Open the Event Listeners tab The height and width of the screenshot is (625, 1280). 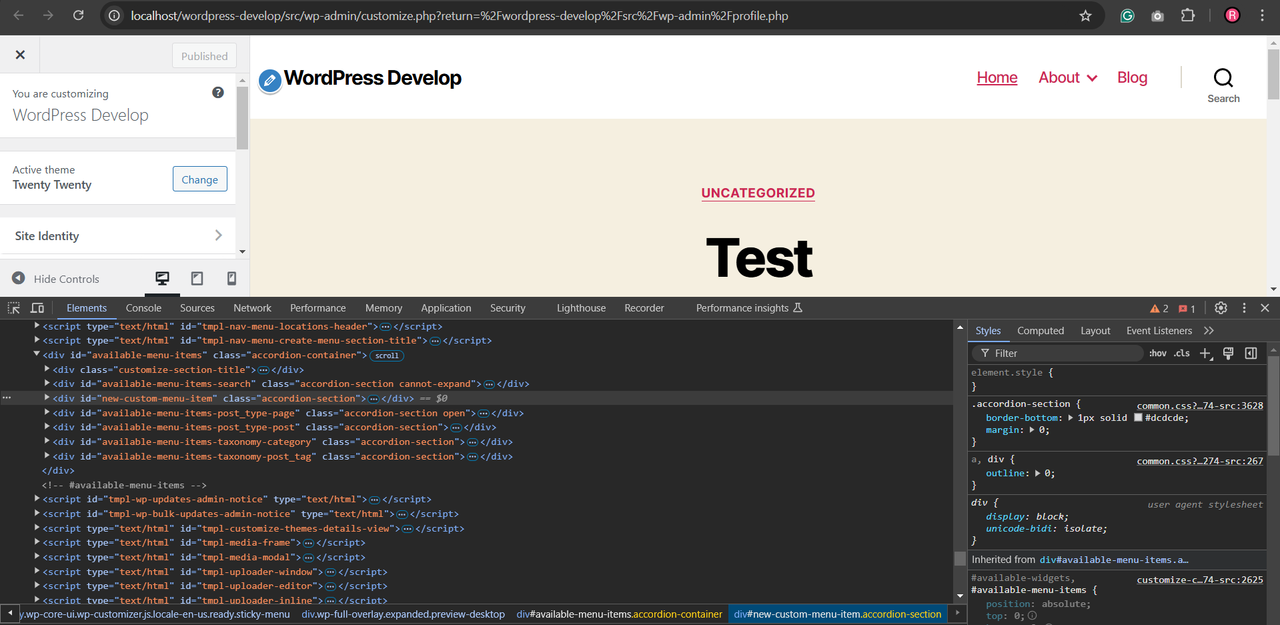tap(1159, 331)
